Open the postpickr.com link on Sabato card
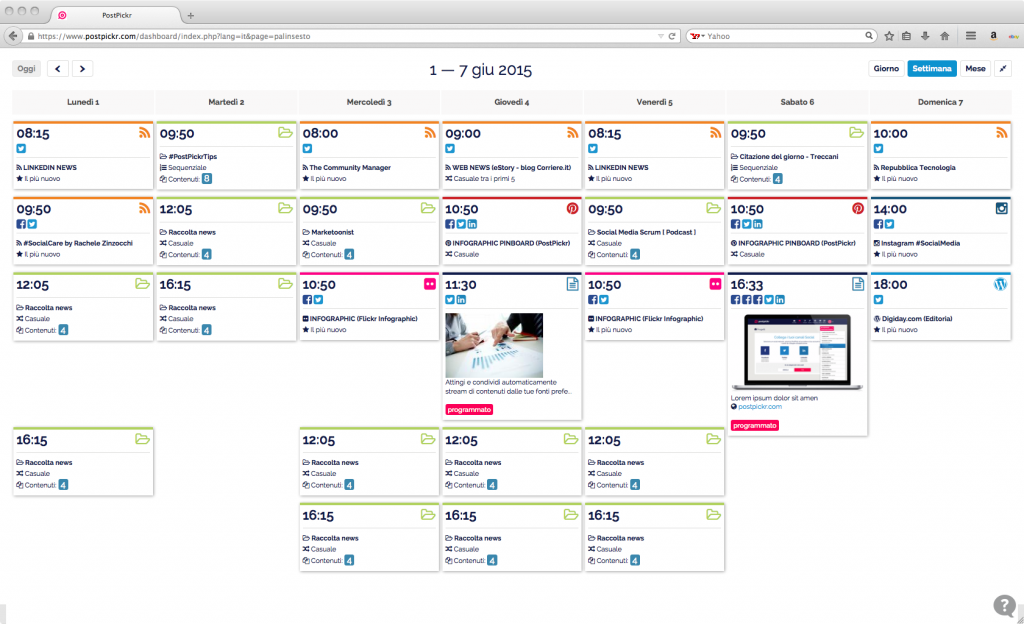 coord(760,406)
